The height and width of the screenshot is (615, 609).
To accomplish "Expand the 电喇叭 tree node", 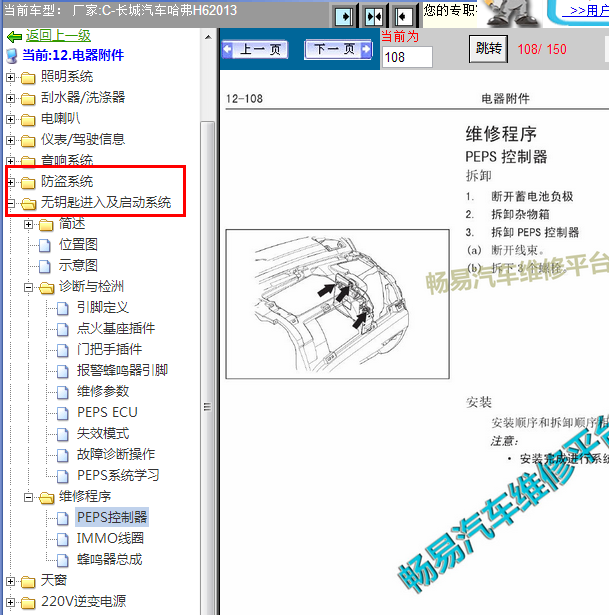I will [11, 119].
